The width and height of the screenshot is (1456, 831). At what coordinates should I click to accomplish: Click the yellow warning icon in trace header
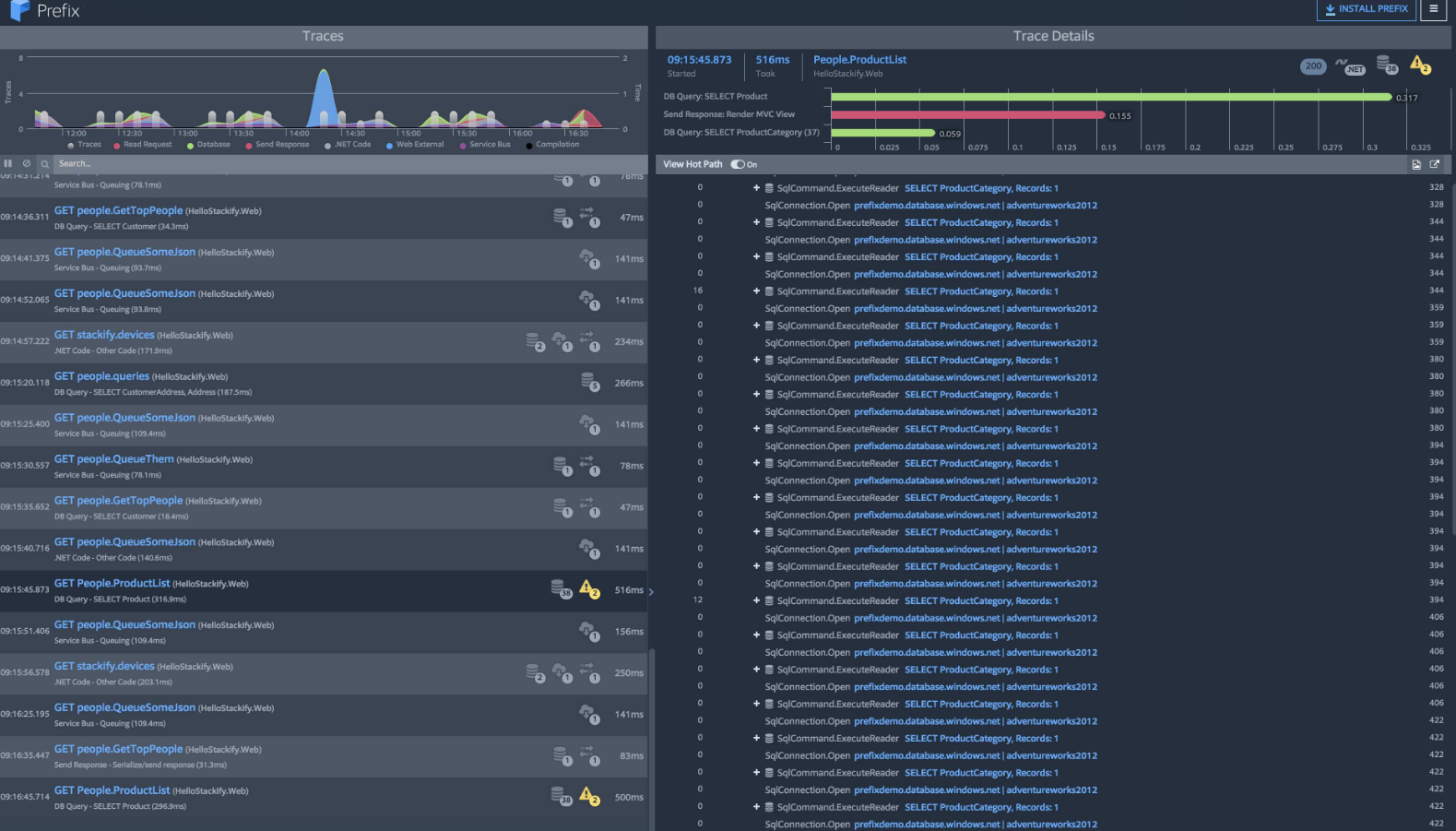1420,65
